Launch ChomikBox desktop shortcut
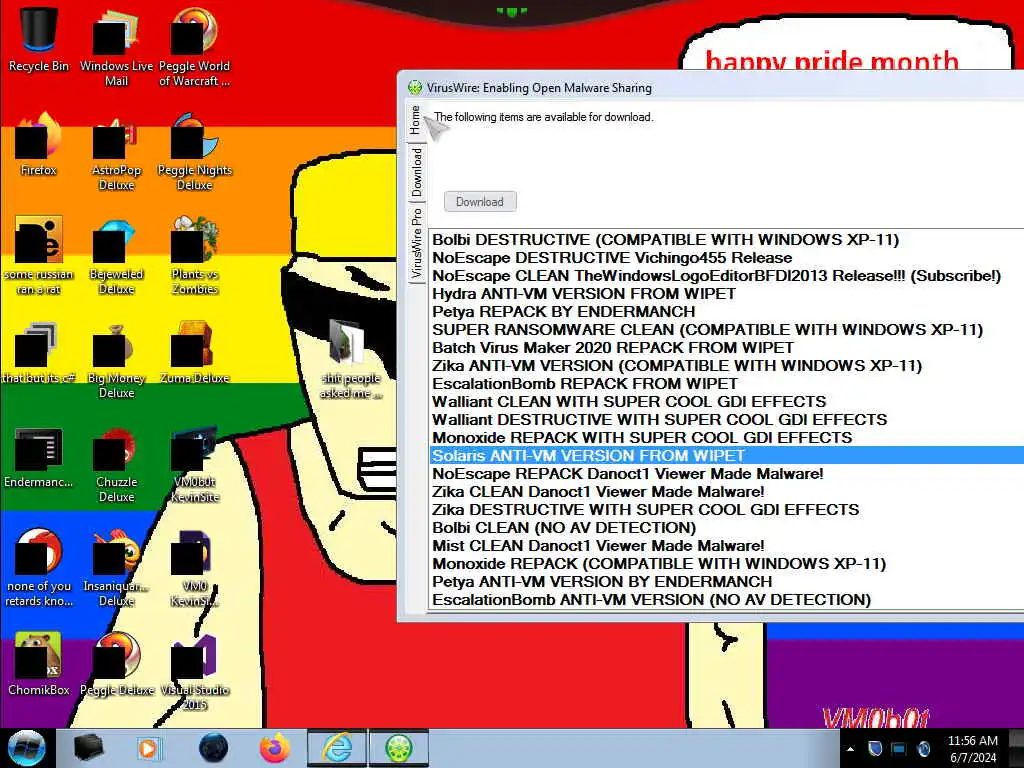The width and height of the screenshot is (1024, 768). (x=39, y=665)
